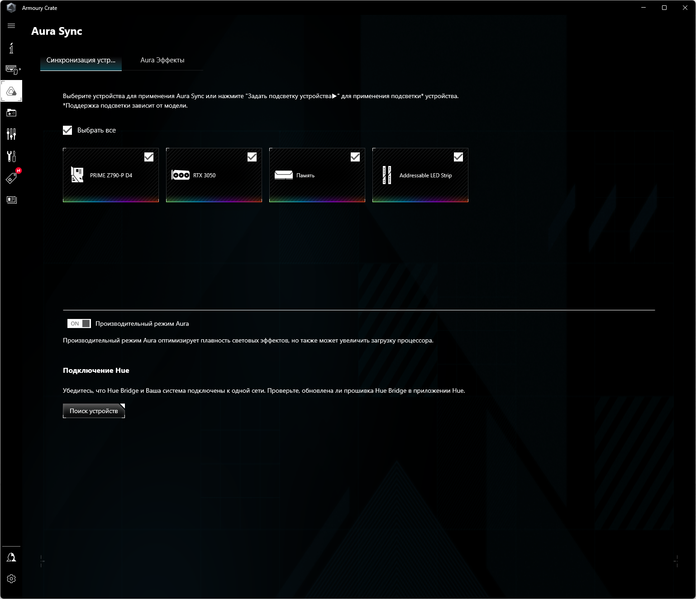Select the PRIME Z790-P D4 label
Viewport: 696px width, 599px height.
coord(111,175)
